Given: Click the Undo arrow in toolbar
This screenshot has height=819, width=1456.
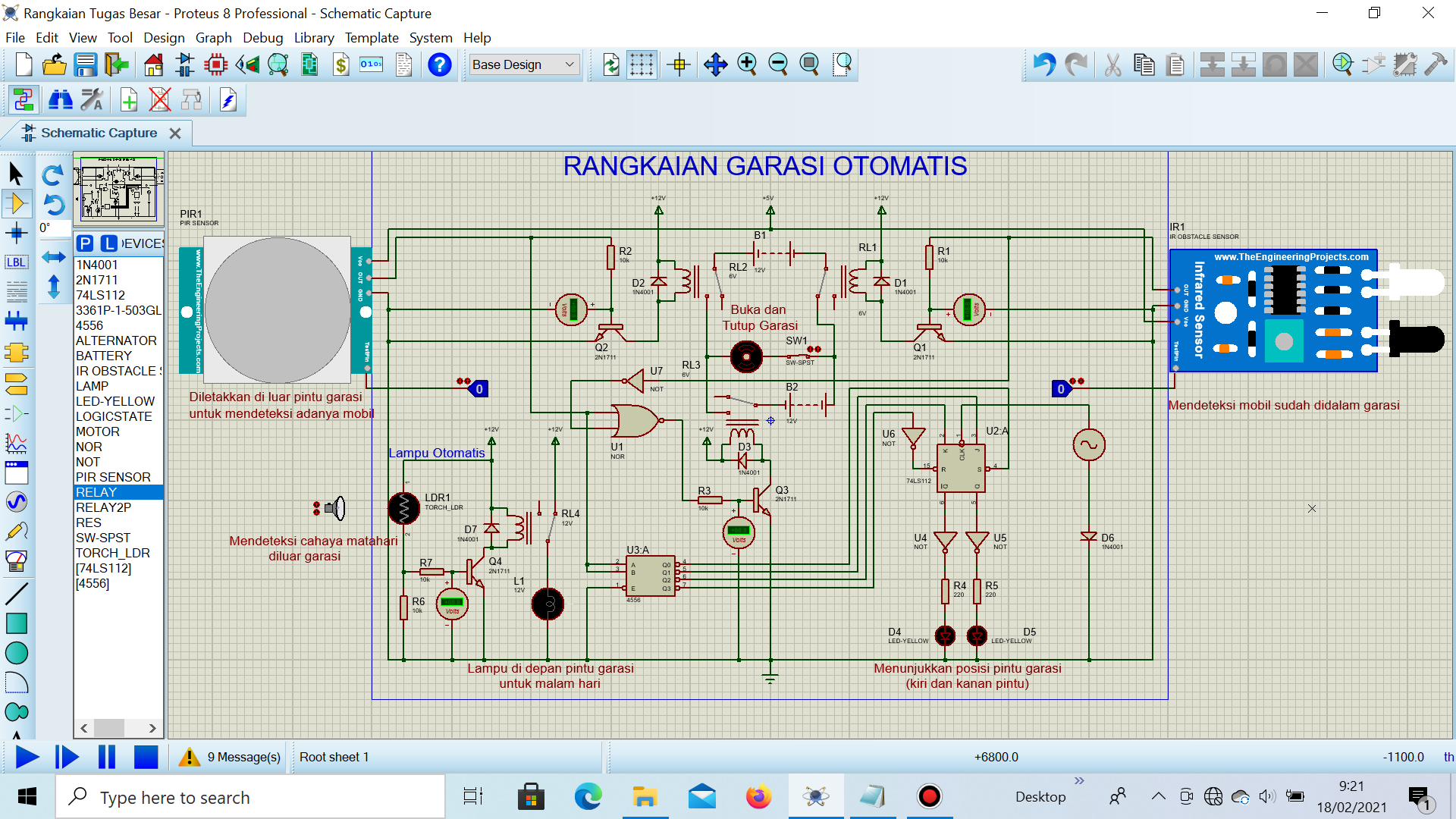Looking at the screenshot, I should 1043,64.
